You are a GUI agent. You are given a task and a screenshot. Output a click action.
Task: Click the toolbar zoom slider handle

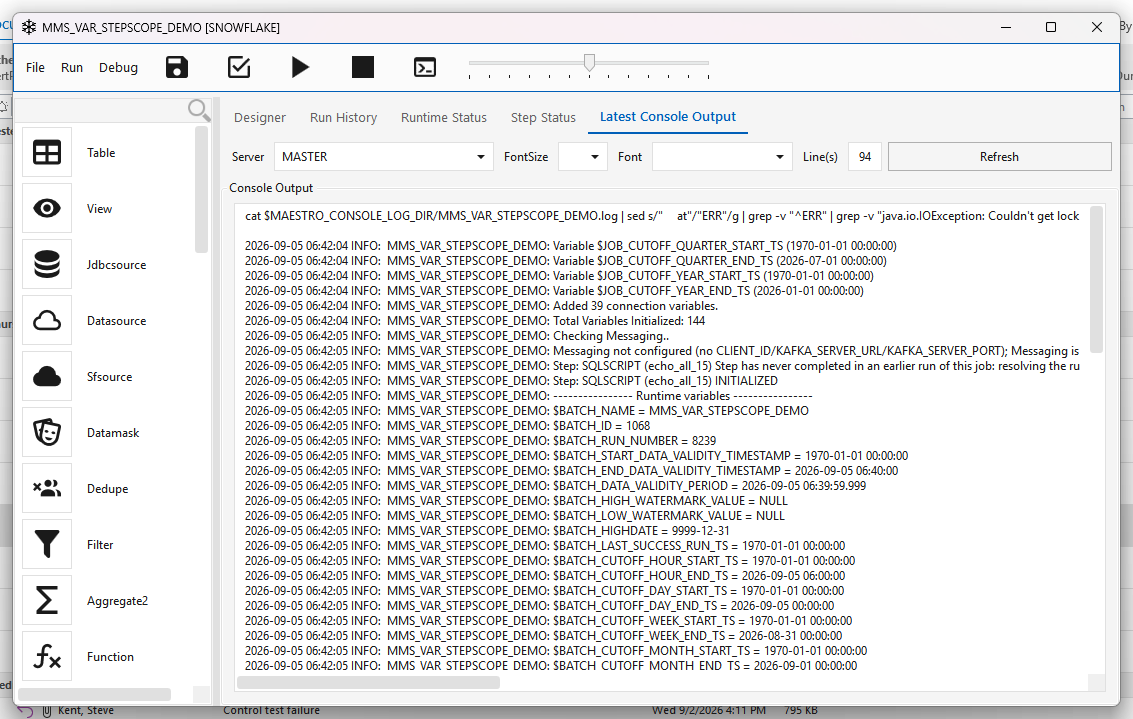[x=590, y=62]
